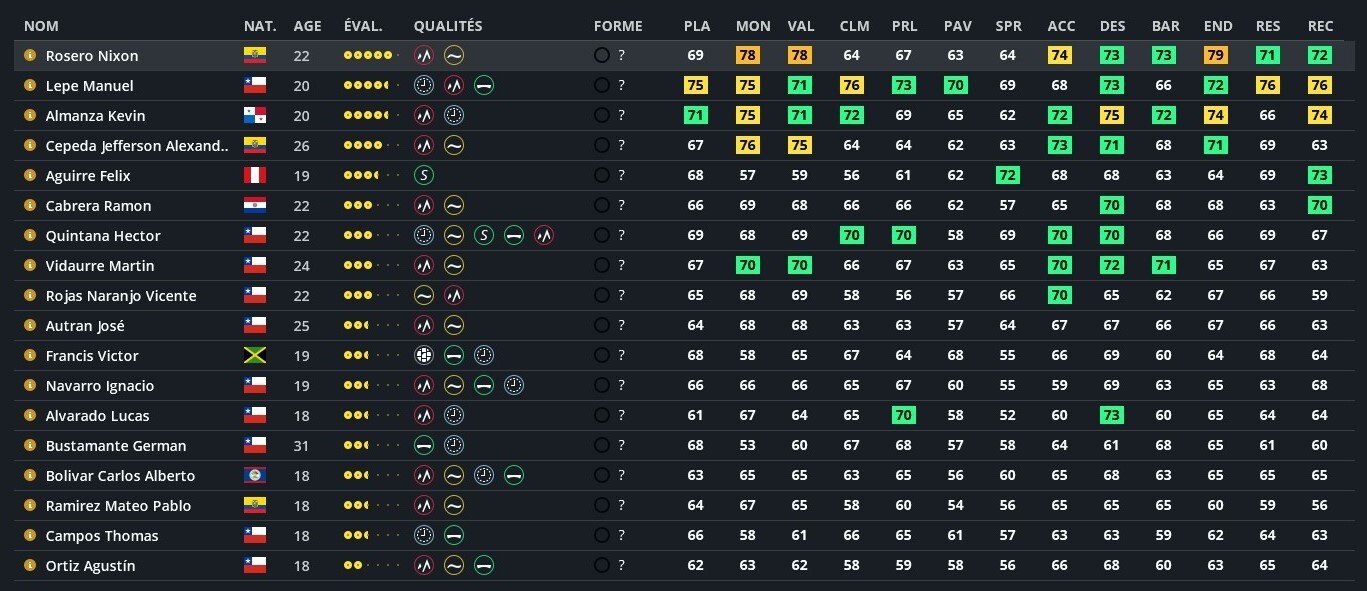
Task: Click Lepe Manuel's time trial clock icon
Action: tap(424, 86)
